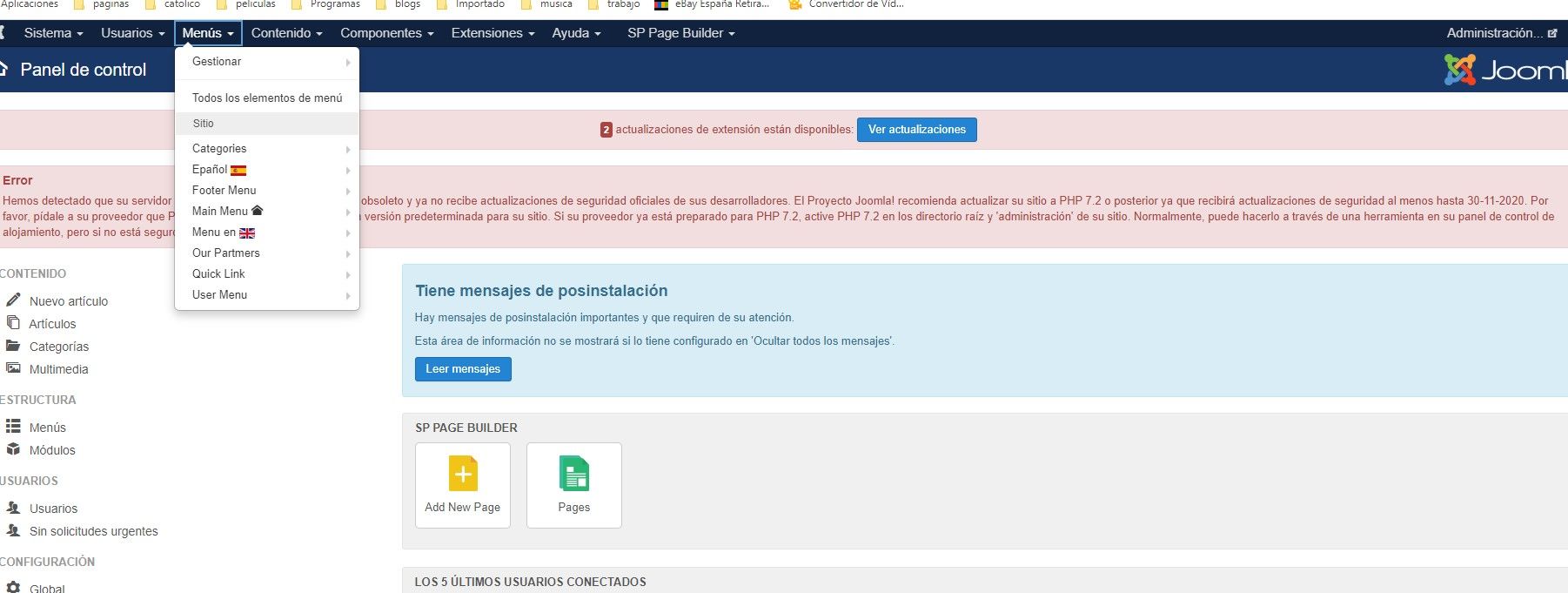Expand the Categories submenu arrow

pyautogui.click(x=348, y=150)
